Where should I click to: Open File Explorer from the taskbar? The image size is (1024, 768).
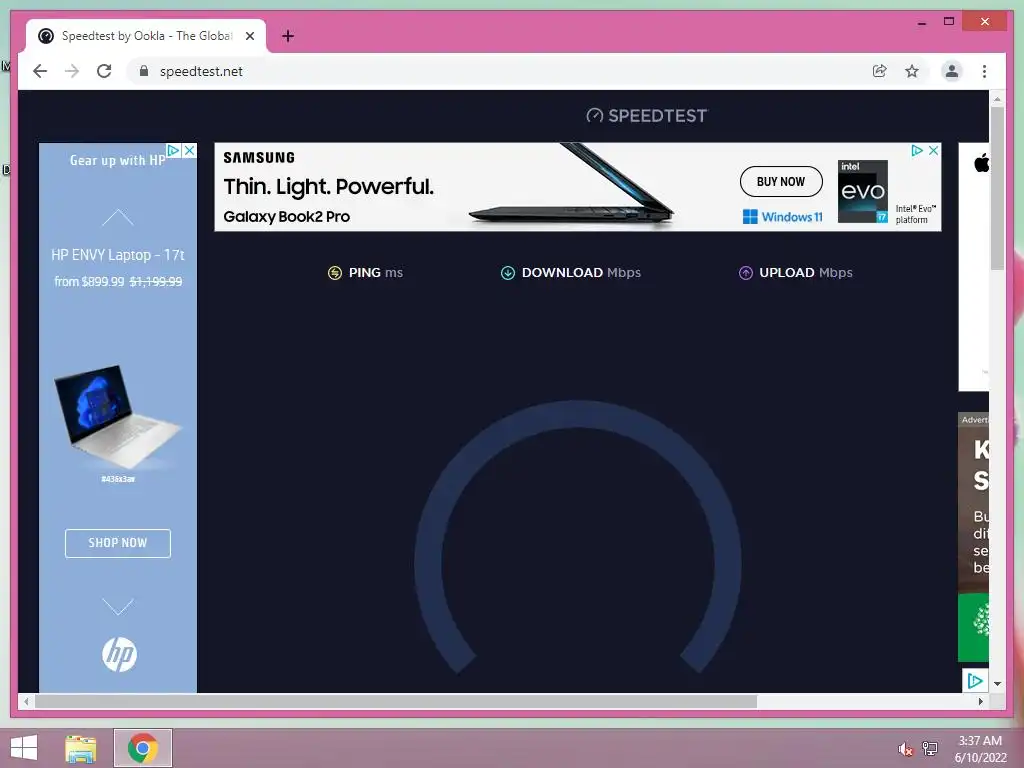(81, 748)
